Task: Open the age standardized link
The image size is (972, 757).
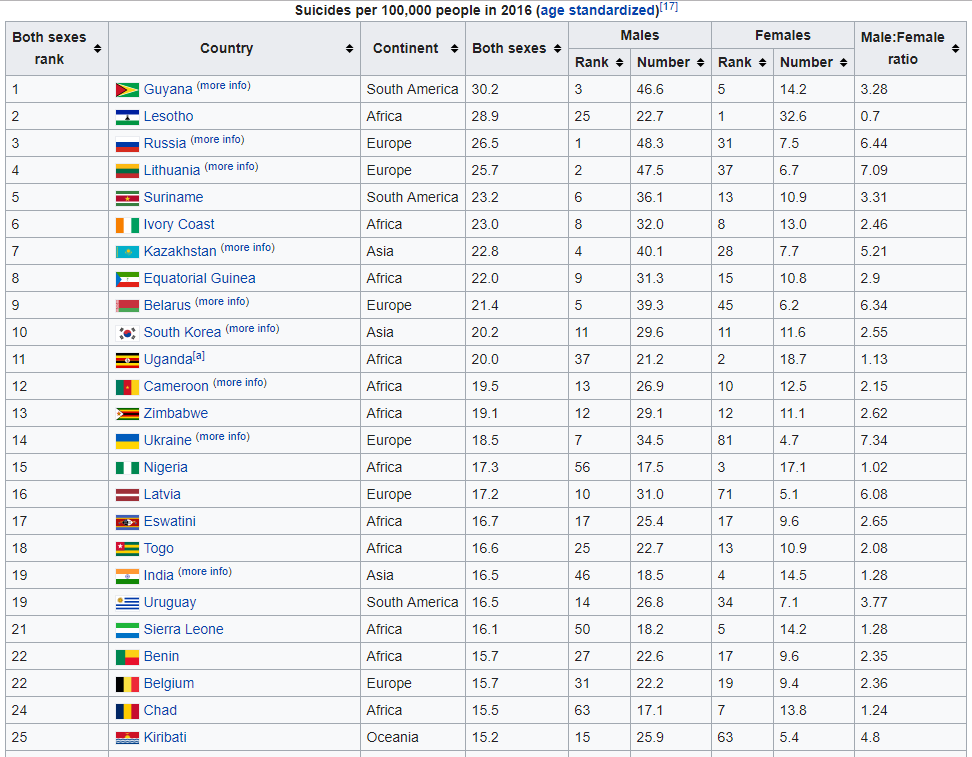Action: pos(599,11)
